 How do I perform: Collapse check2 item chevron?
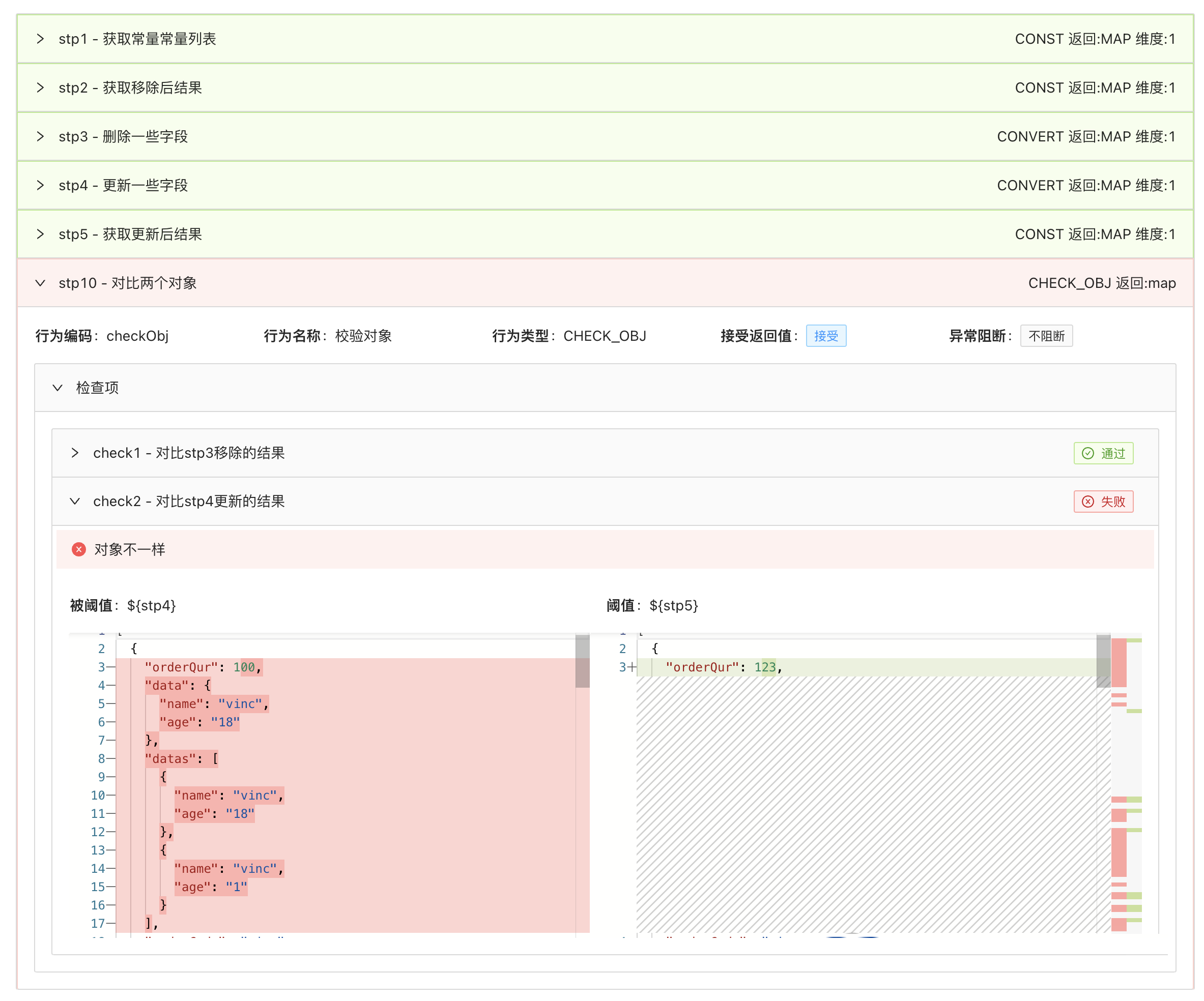point(74,502)
